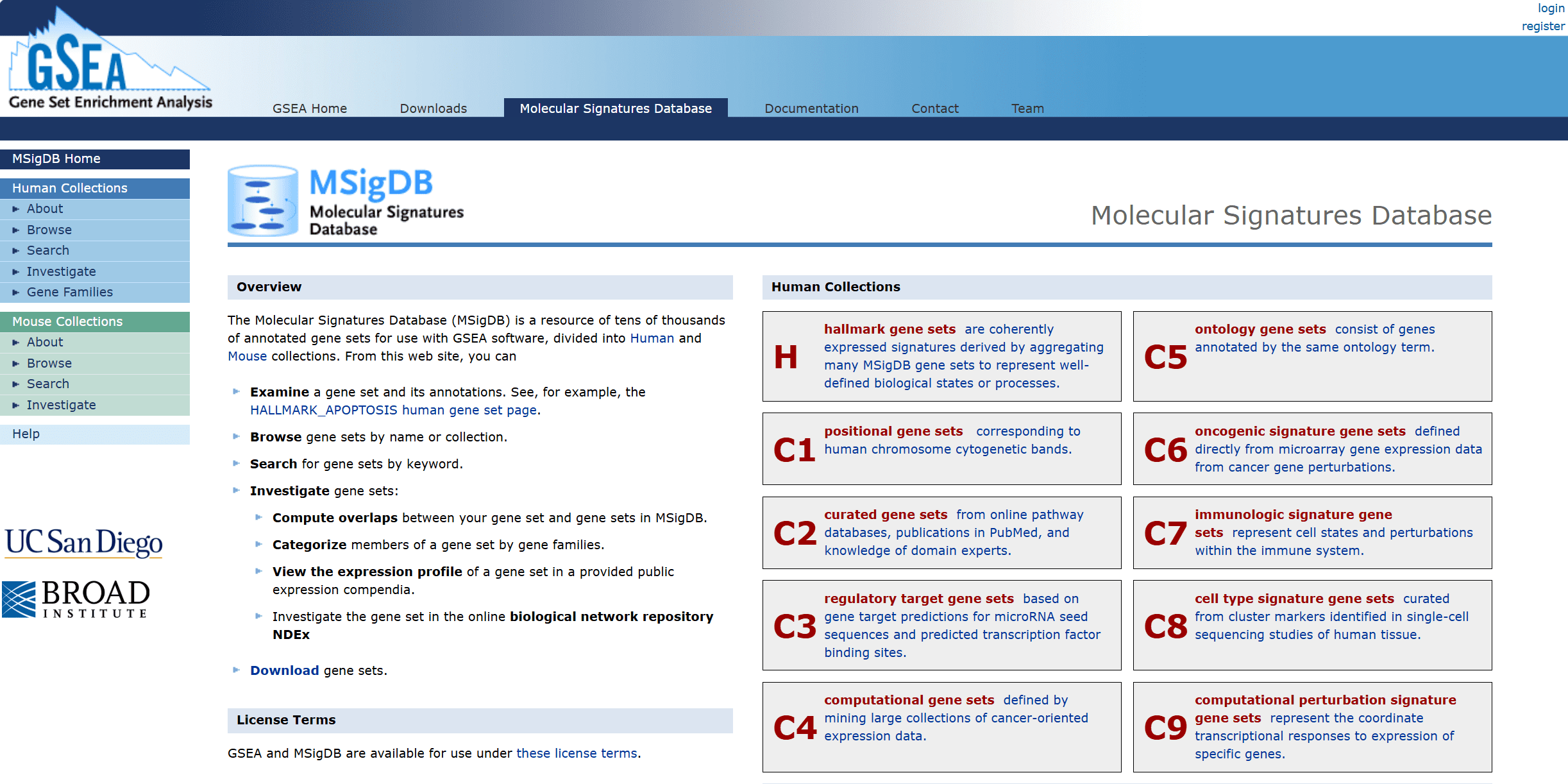Click the Broad Institute logo
This screenshot has width=1568, height=784.
(76, 599)
